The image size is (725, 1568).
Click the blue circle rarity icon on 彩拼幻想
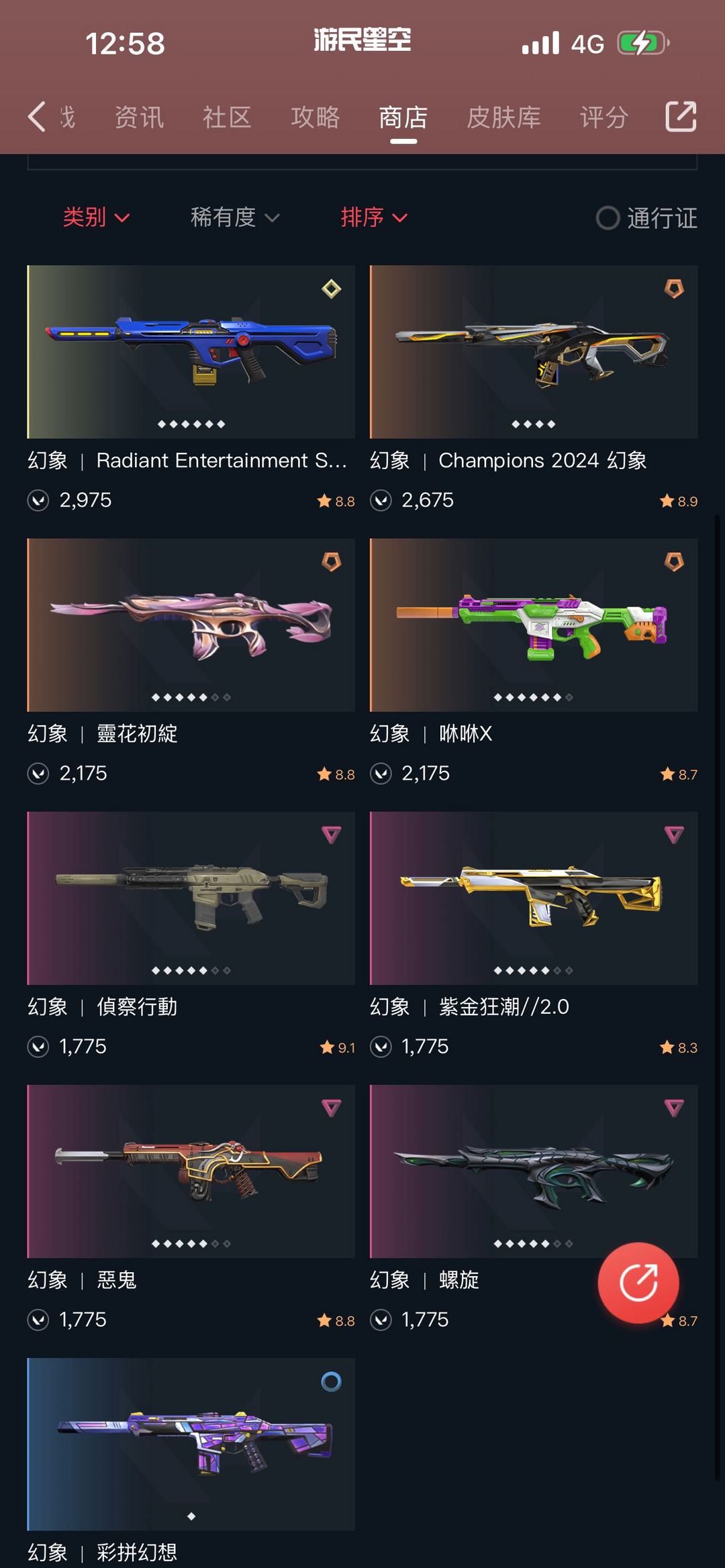331,1381
